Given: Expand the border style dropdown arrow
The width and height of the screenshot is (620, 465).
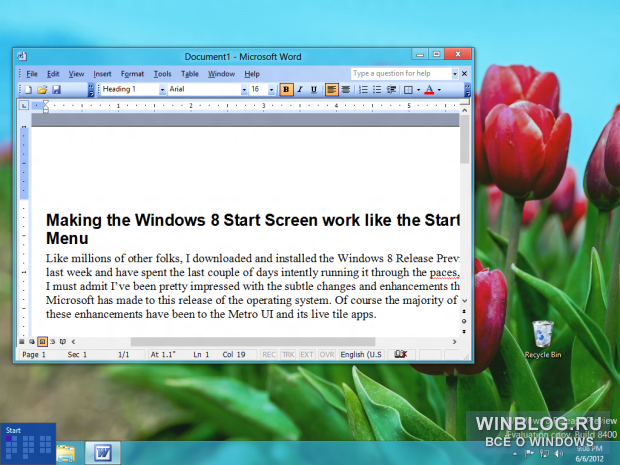Looking at the screenshot, I should (x=418, y=90).
